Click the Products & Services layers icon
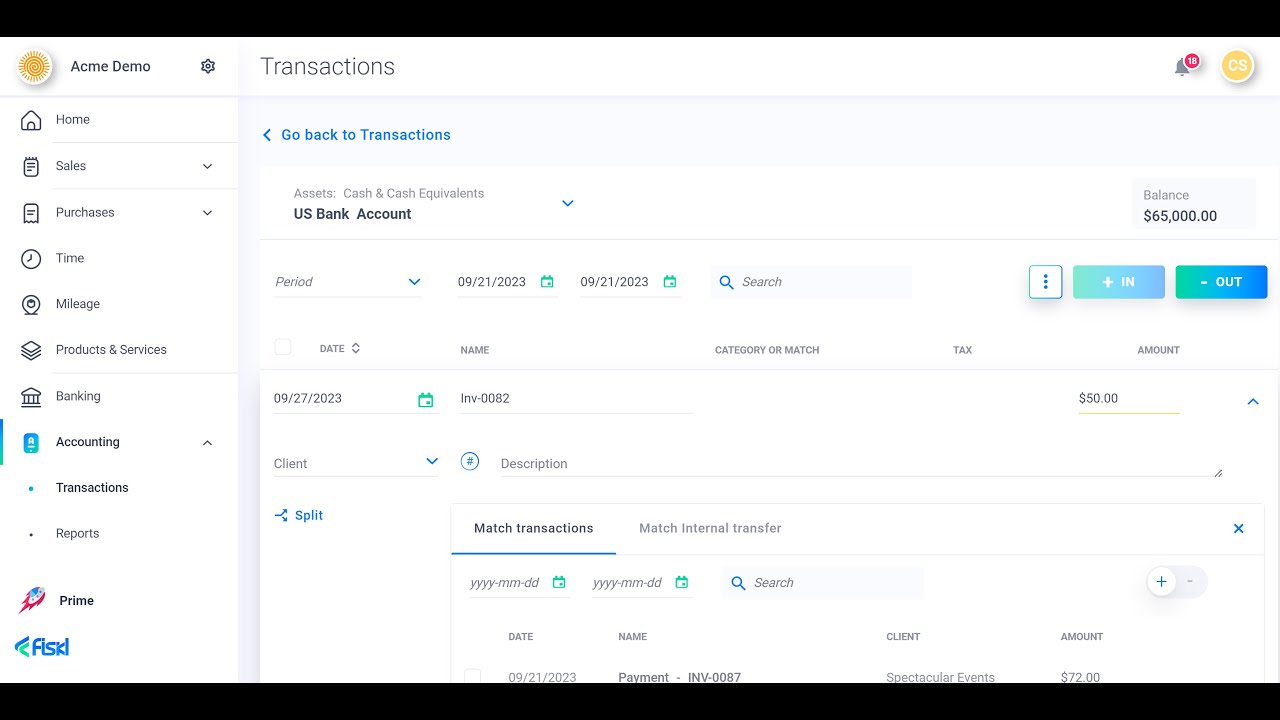 [31, 350]
